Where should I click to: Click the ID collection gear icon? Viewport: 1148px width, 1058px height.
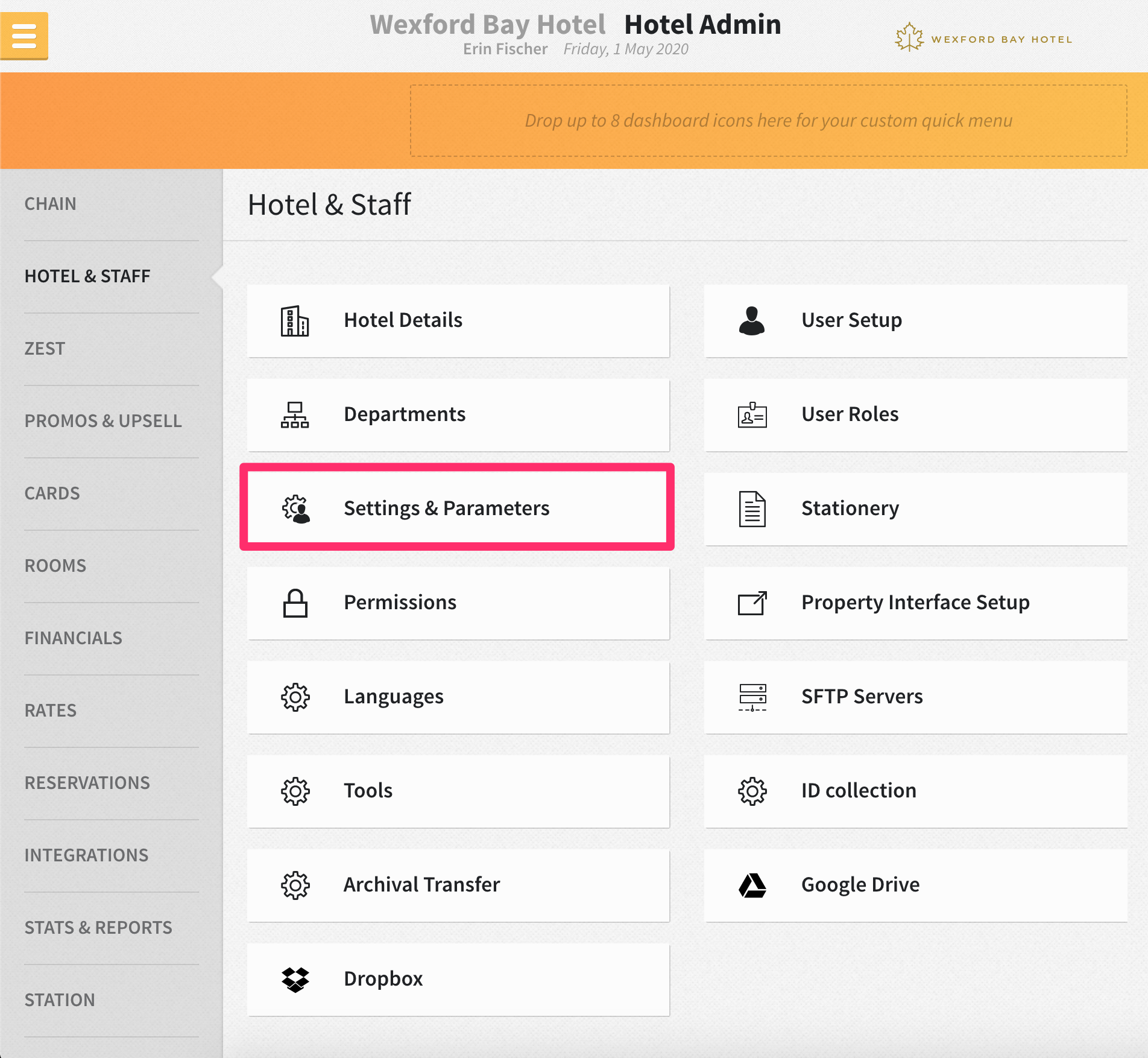[x=752, y=791]
